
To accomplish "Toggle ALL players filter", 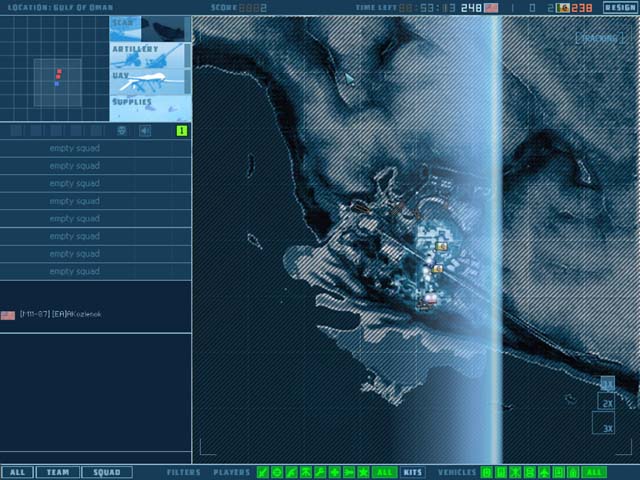I will 384,472.
